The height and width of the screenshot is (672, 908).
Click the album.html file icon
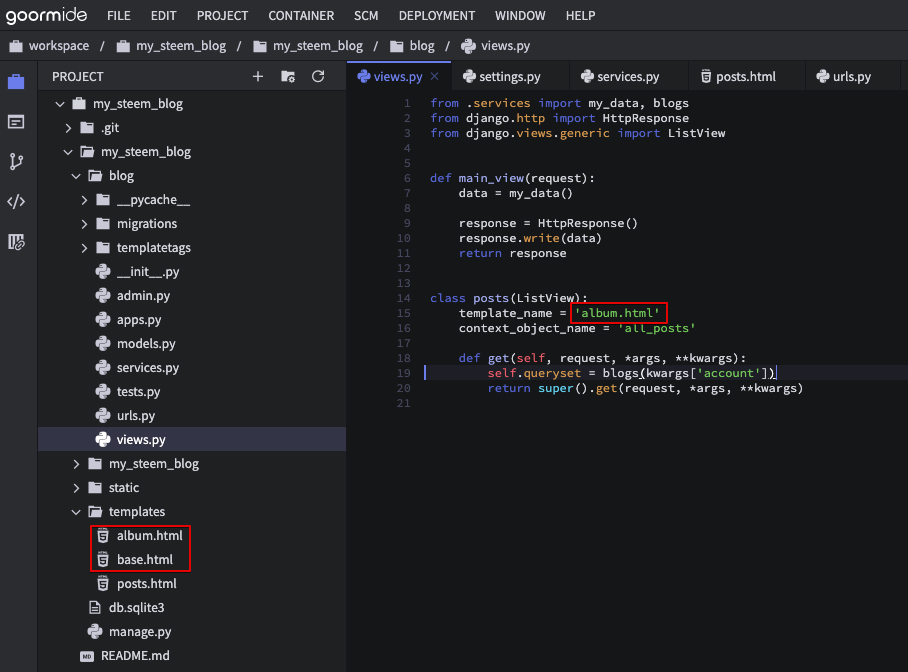tap(103, 535)
